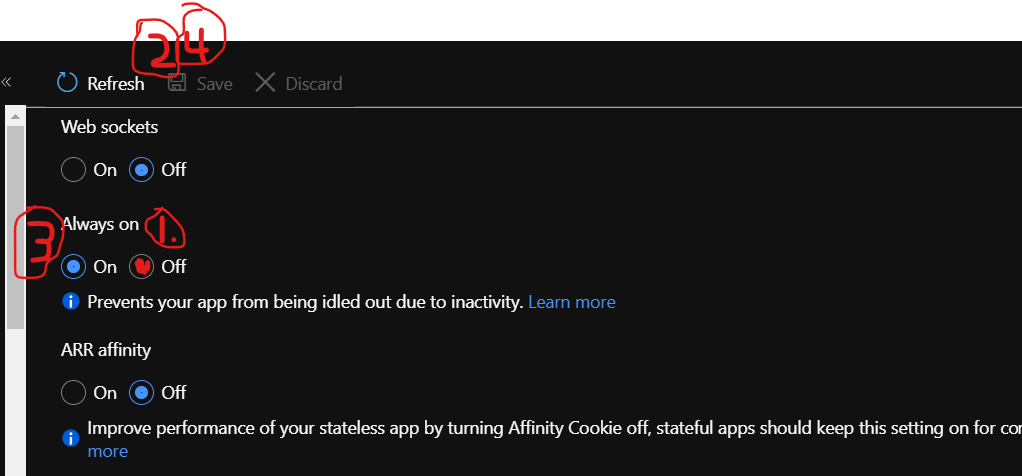Viewport: 1022px width, 476px height.
Task: Click the Save text in toolbar
Action: 214,84
